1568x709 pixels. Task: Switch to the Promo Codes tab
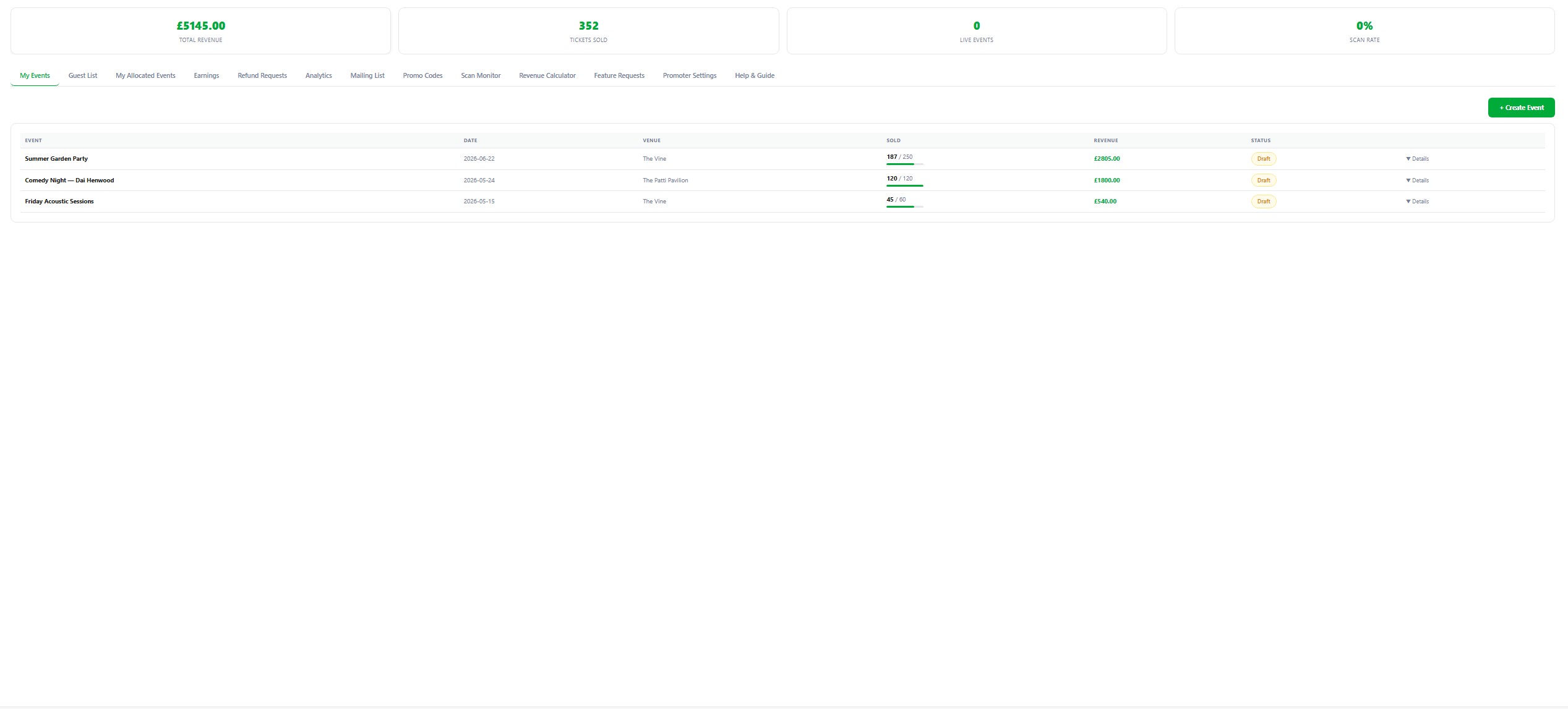point(422,75)
